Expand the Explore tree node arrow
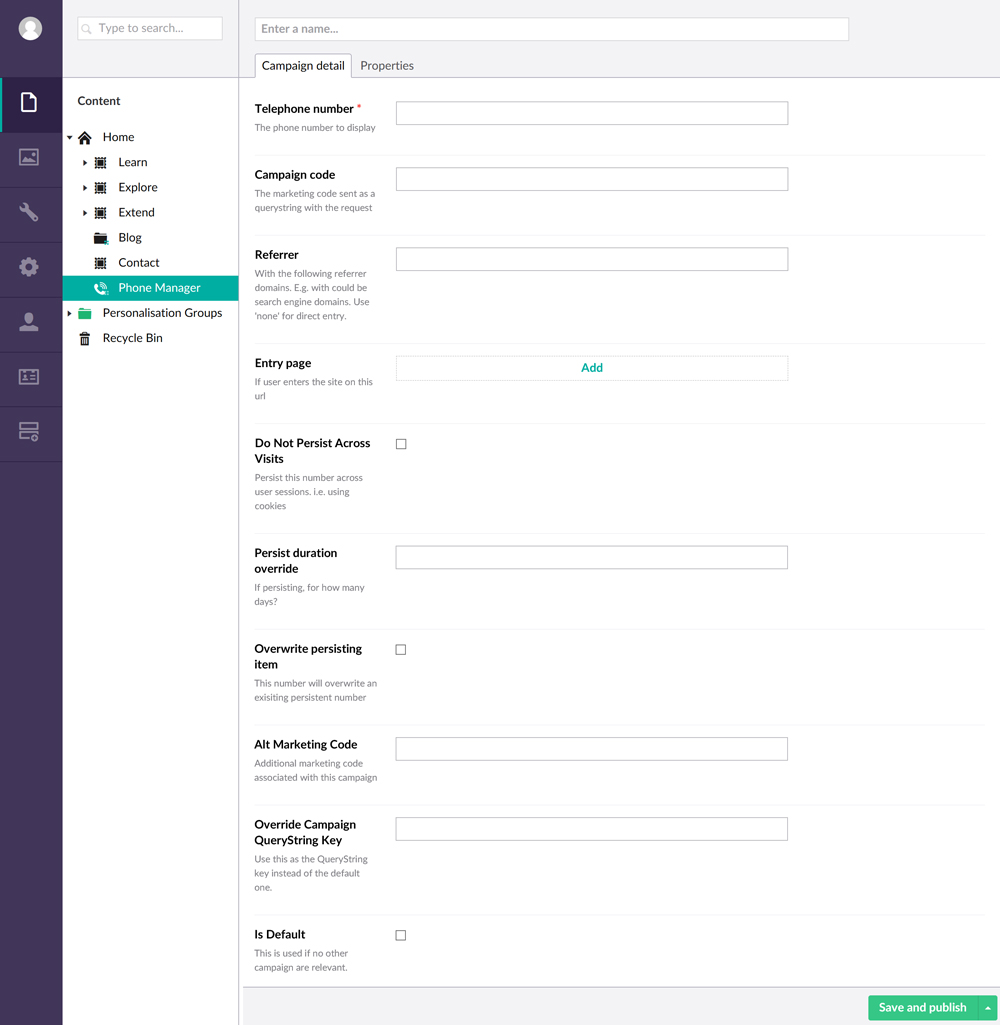1000x1025 pixels. click(x=85, y=188)
